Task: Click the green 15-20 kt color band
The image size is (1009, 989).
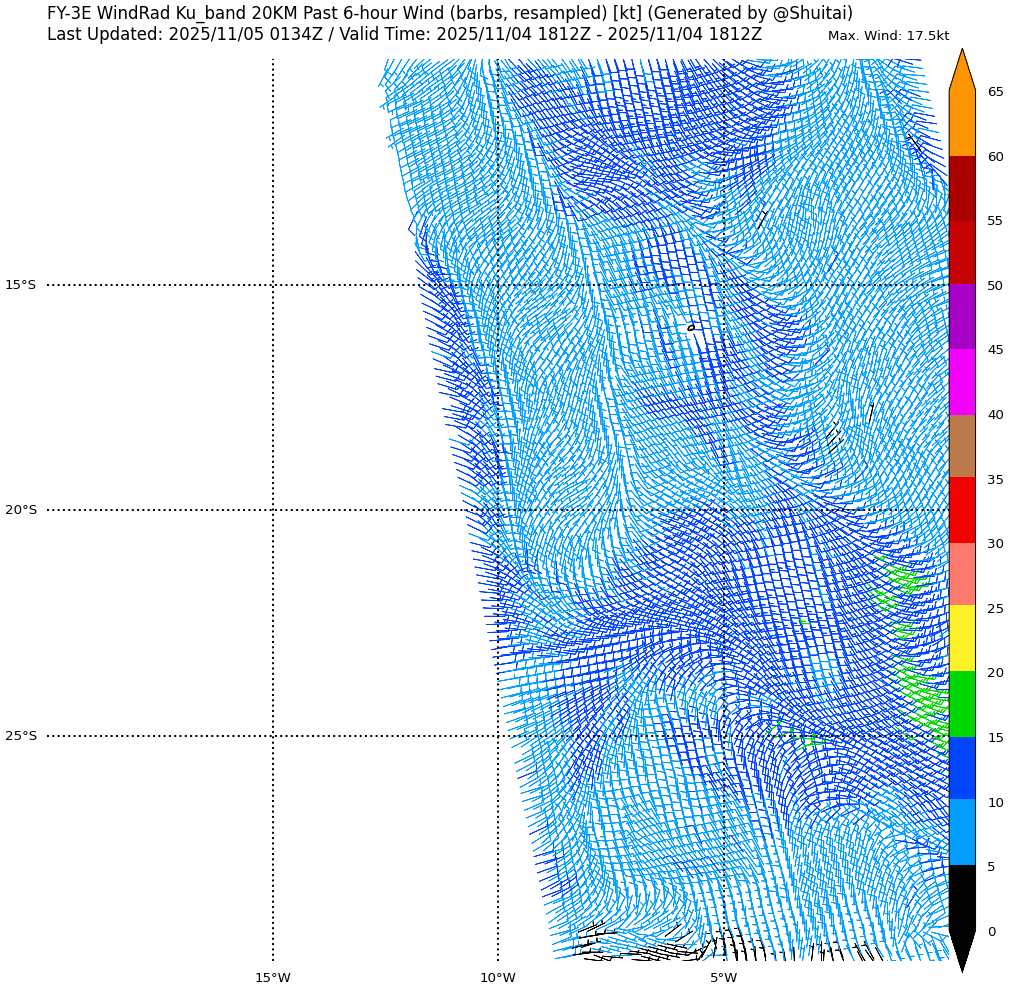Action: point(961,704)
